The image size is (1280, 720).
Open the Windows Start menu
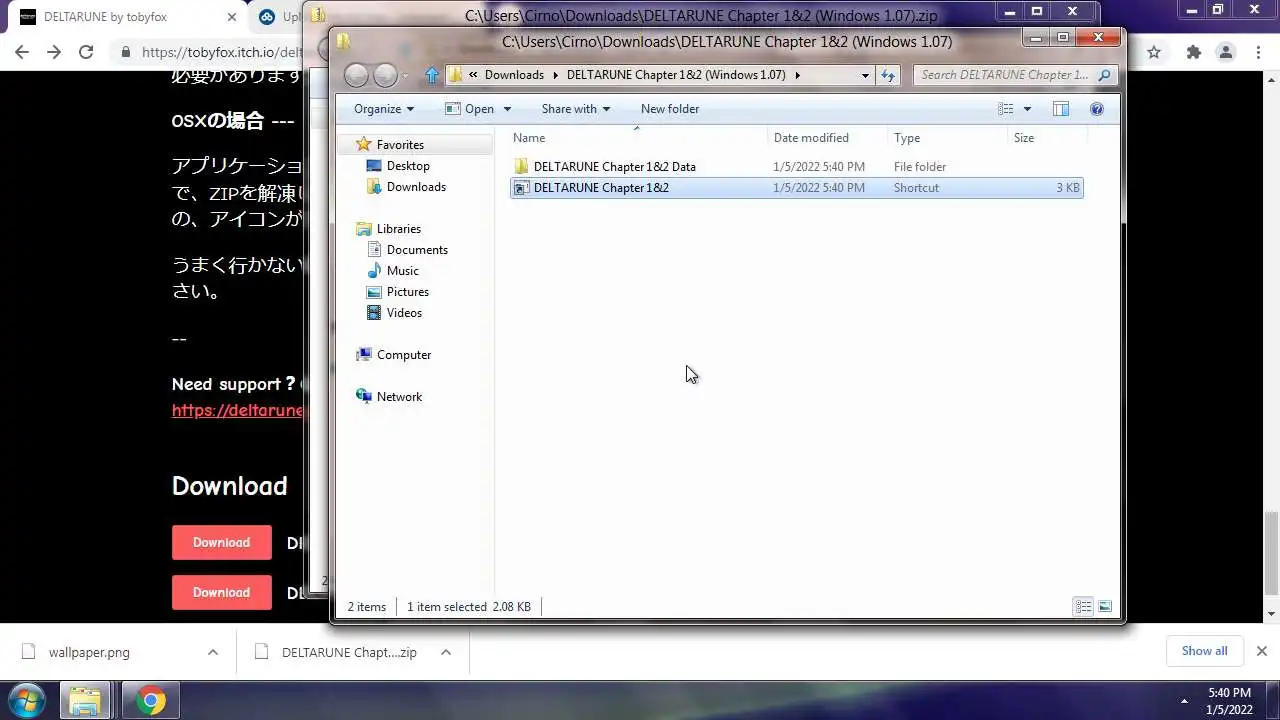click(x=27, y=701)
